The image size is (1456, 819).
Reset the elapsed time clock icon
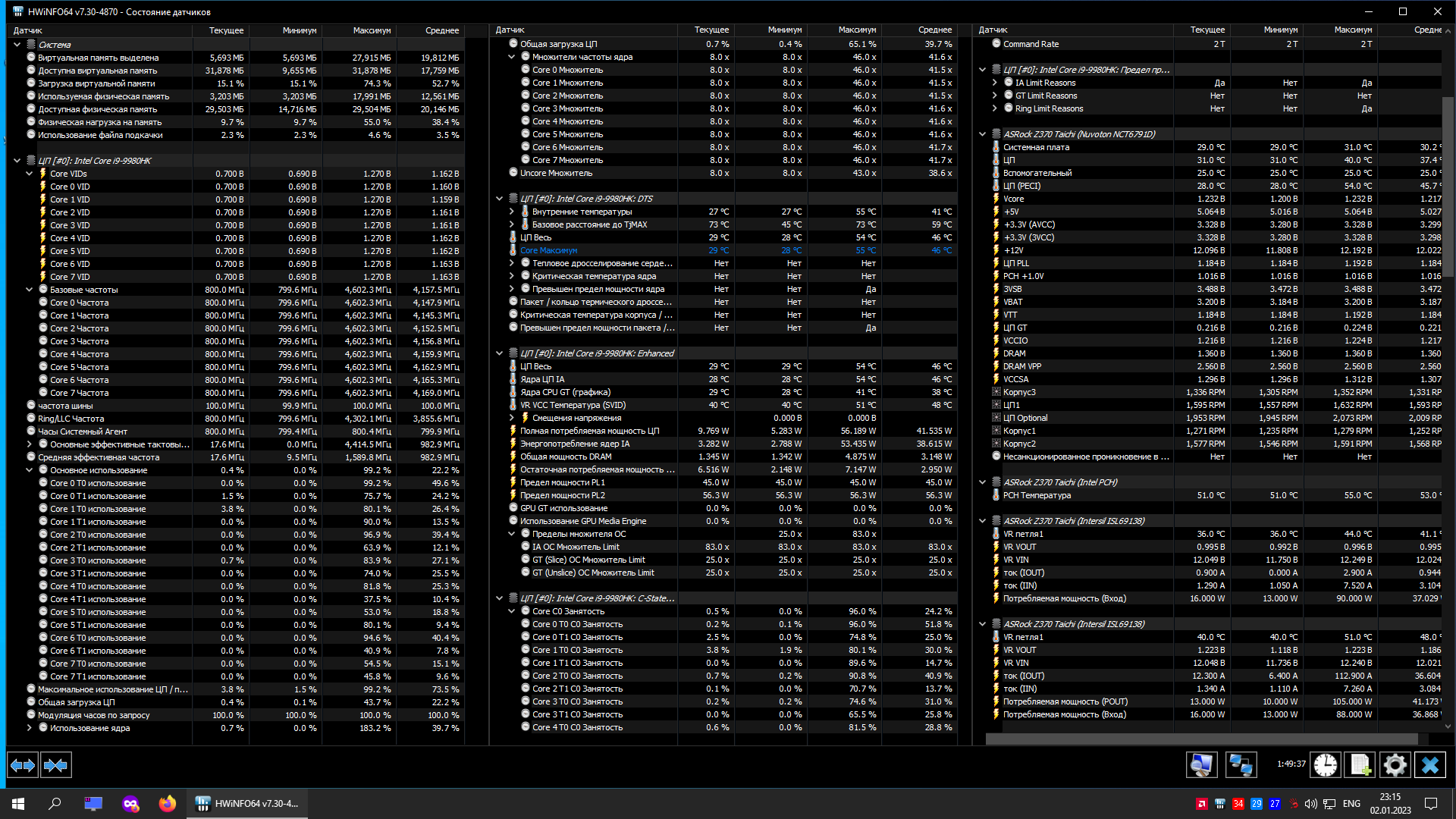(1326, 765)
